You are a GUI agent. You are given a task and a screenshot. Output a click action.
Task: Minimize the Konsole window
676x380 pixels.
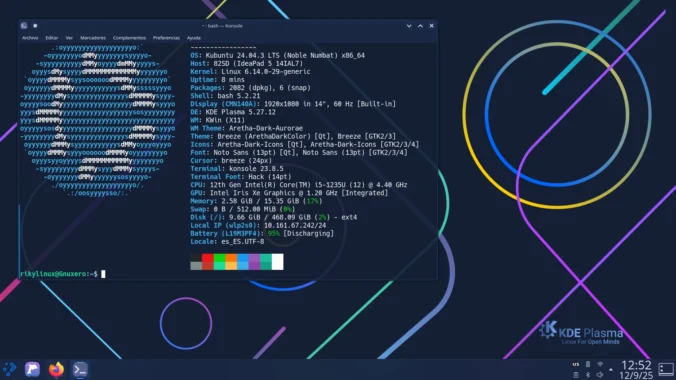click(409, 26)
